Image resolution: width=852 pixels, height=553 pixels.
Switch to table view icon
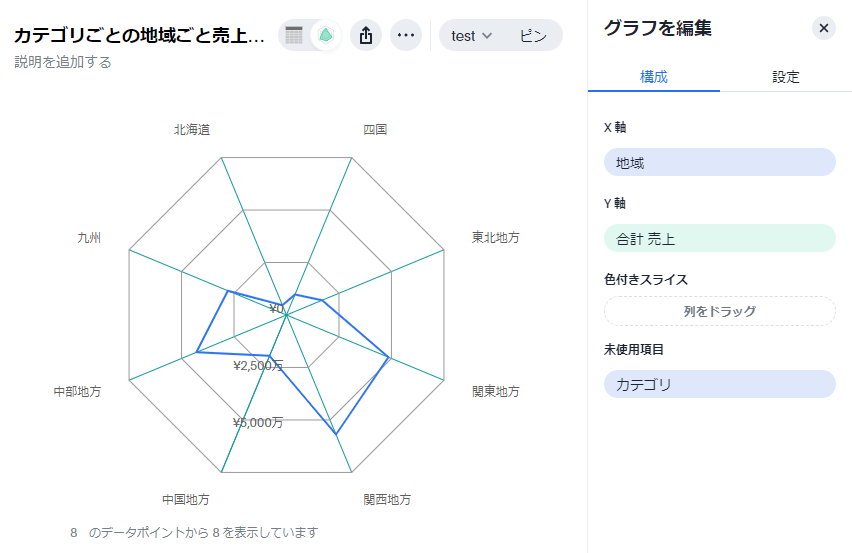pos(294,36)
